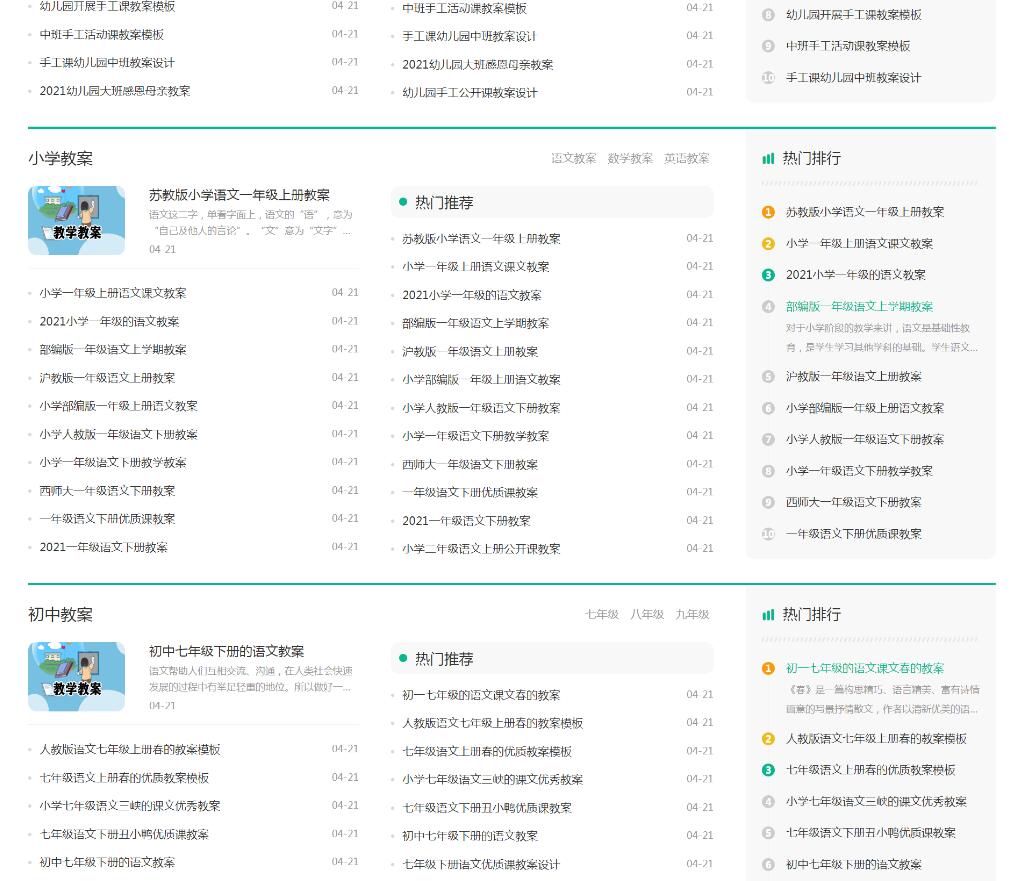Open the featured article 初中七年级下册的语文教案 beside the thumbnail

coord(226,652)
